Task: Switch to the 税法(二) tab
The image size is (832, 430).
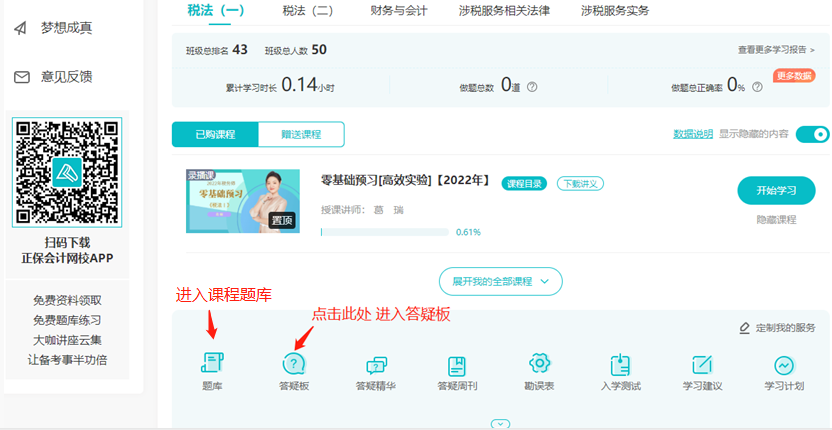Action: click(308, 11)
